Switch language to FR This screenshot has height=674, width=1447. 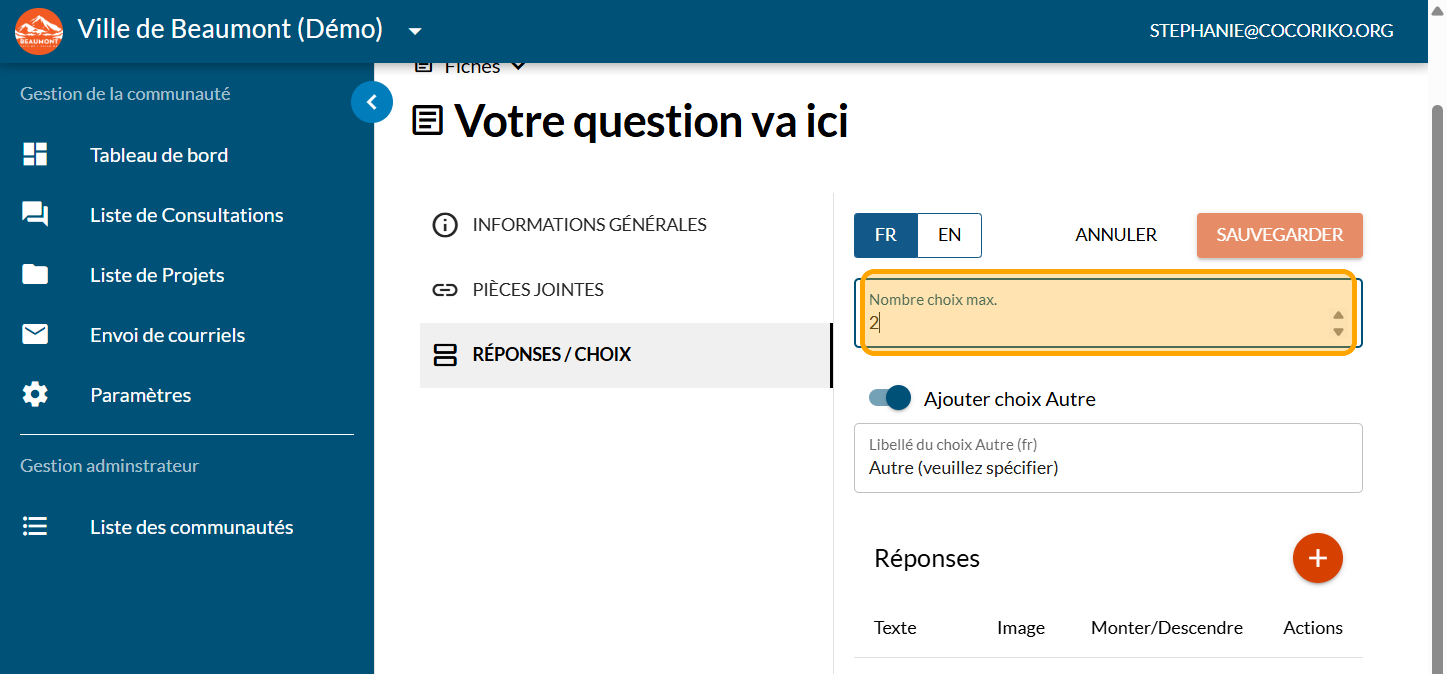pyautogui.click(x=885, y=235)
